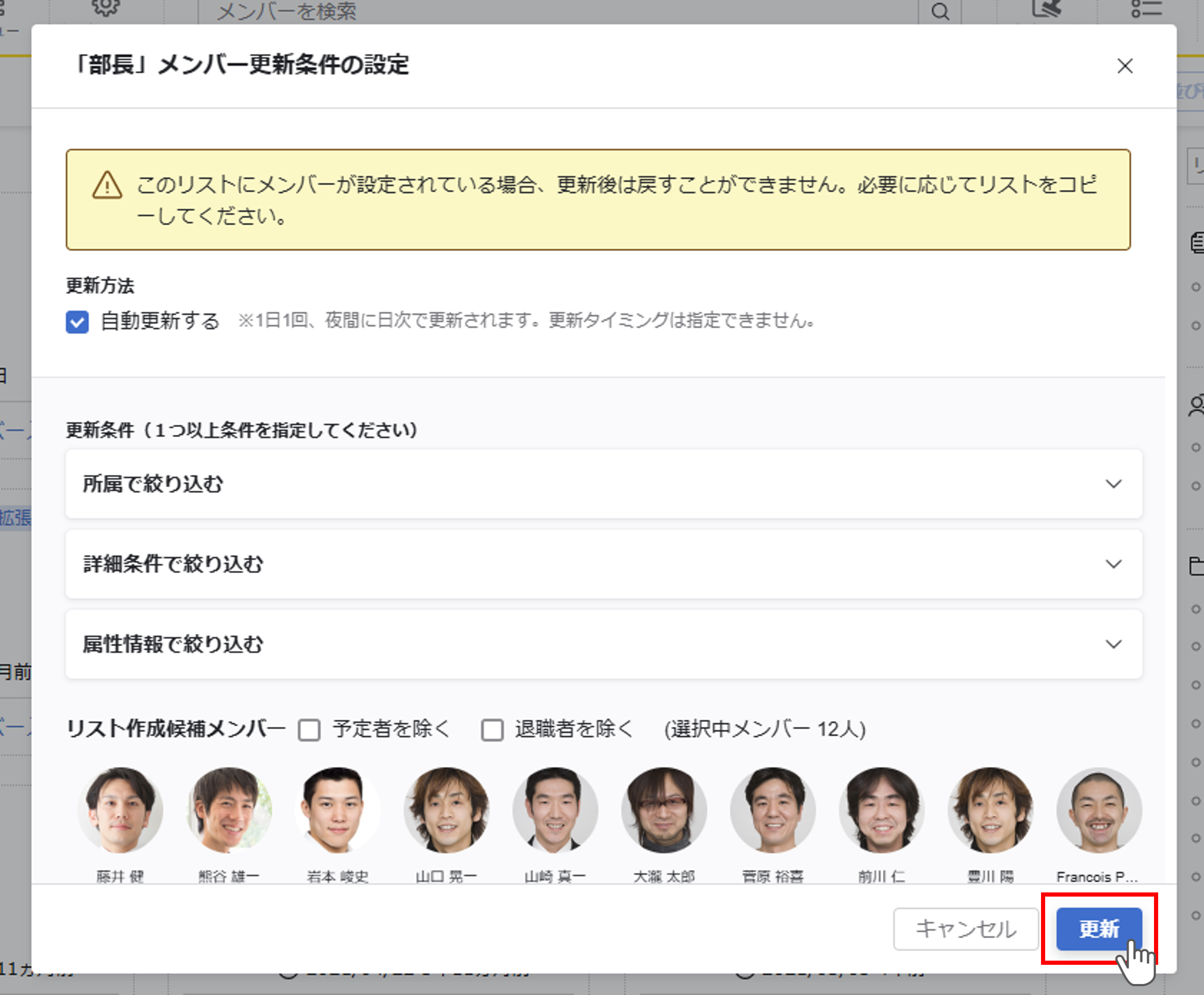Screen dimensions: 1204x995
Task: Select the avatar of Francois P...
Action: 1098,810
